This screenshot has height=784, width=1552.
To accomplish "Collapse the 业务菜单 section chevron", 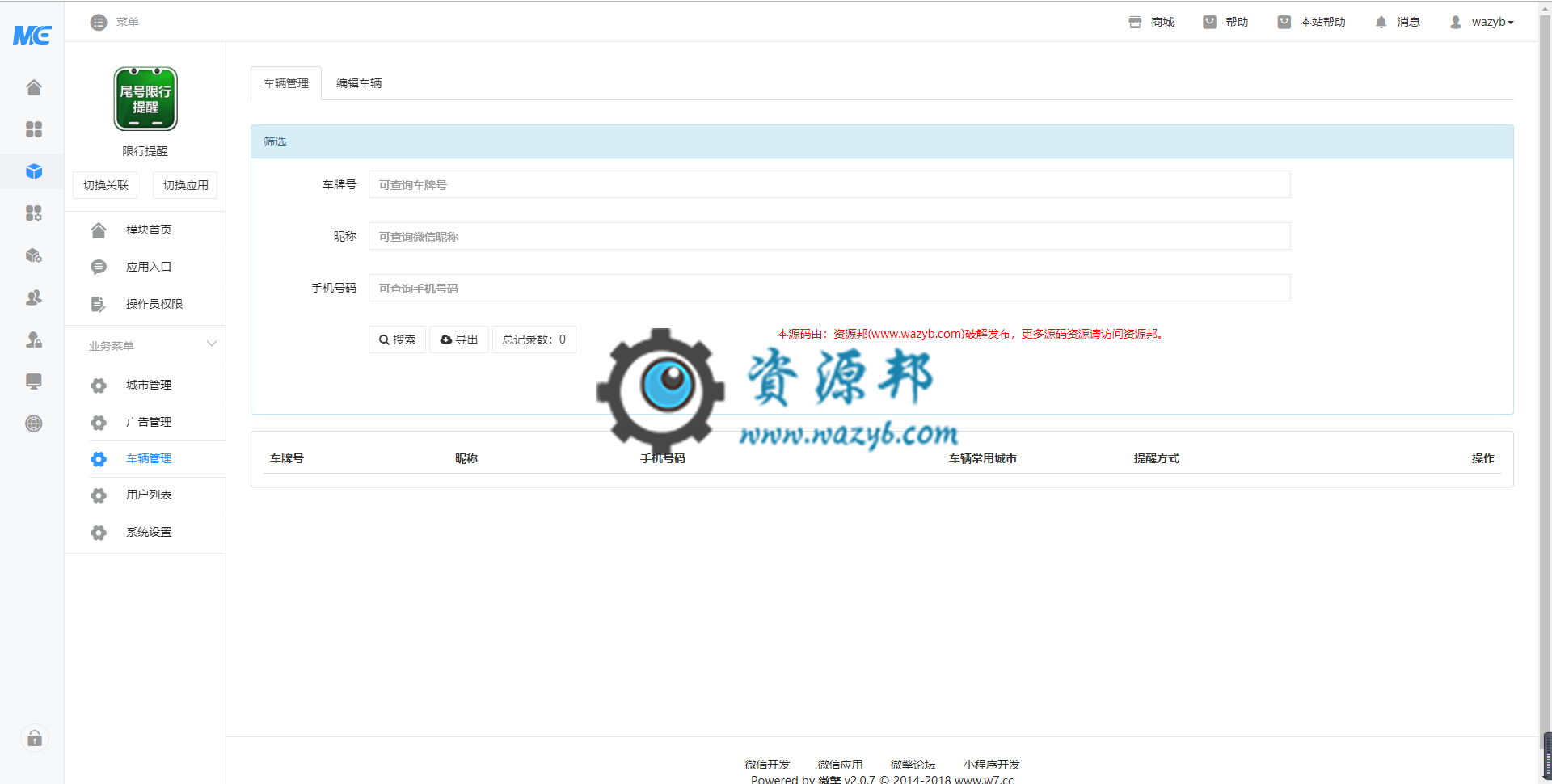I will tap(212, 344).
